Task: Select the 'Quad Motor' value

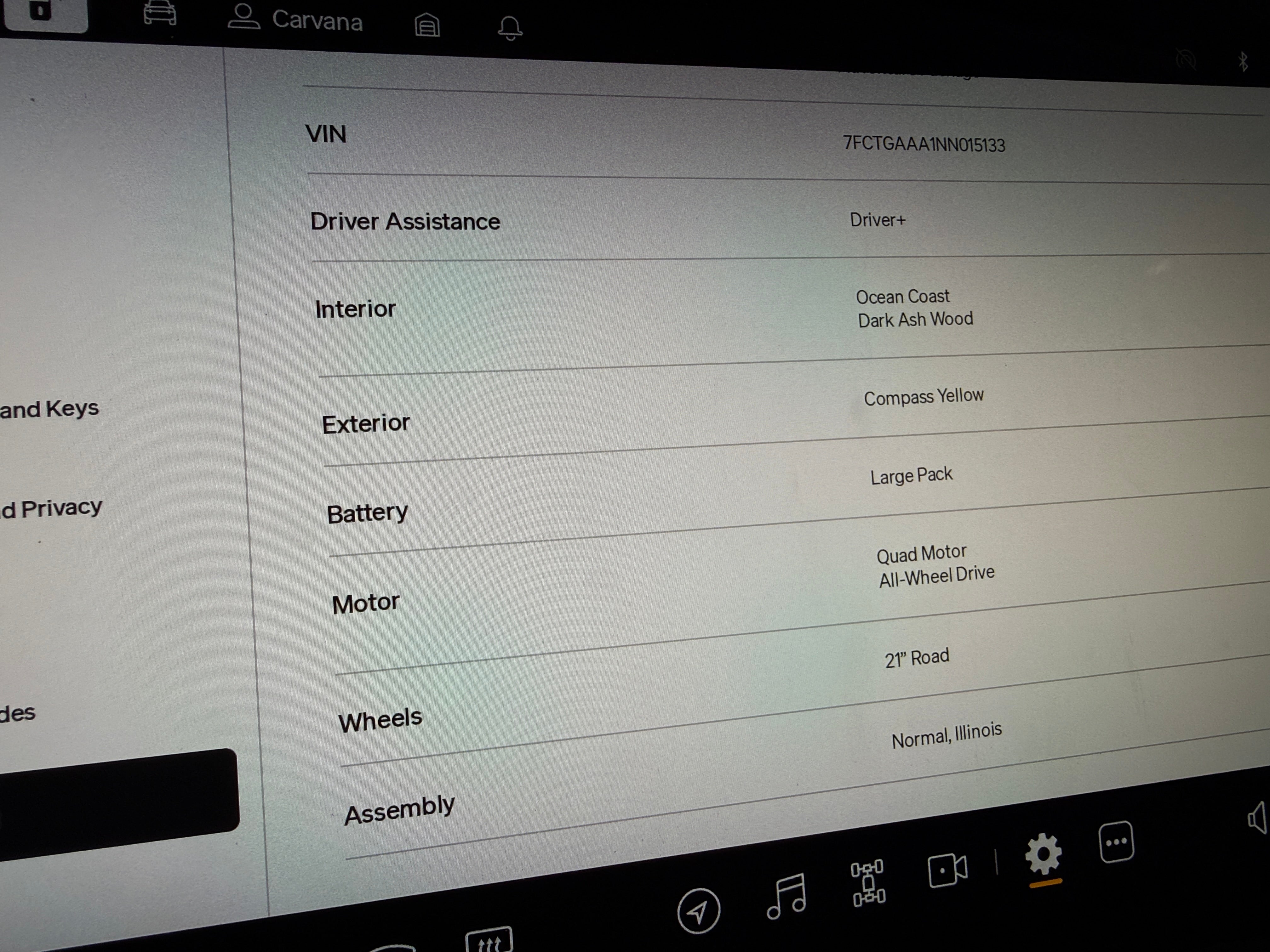Action: (922, 554)
